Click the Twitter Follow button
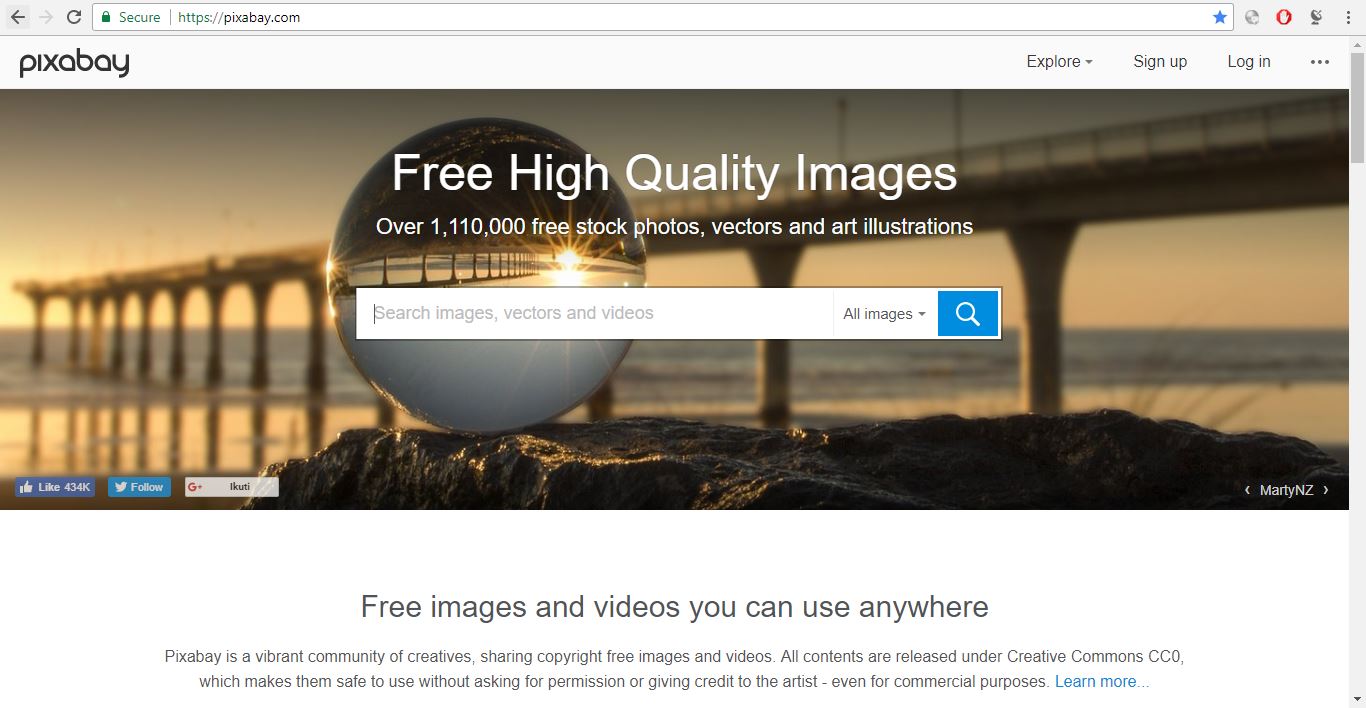Viewport: 1366px width, 708px height. coord(139,487)
